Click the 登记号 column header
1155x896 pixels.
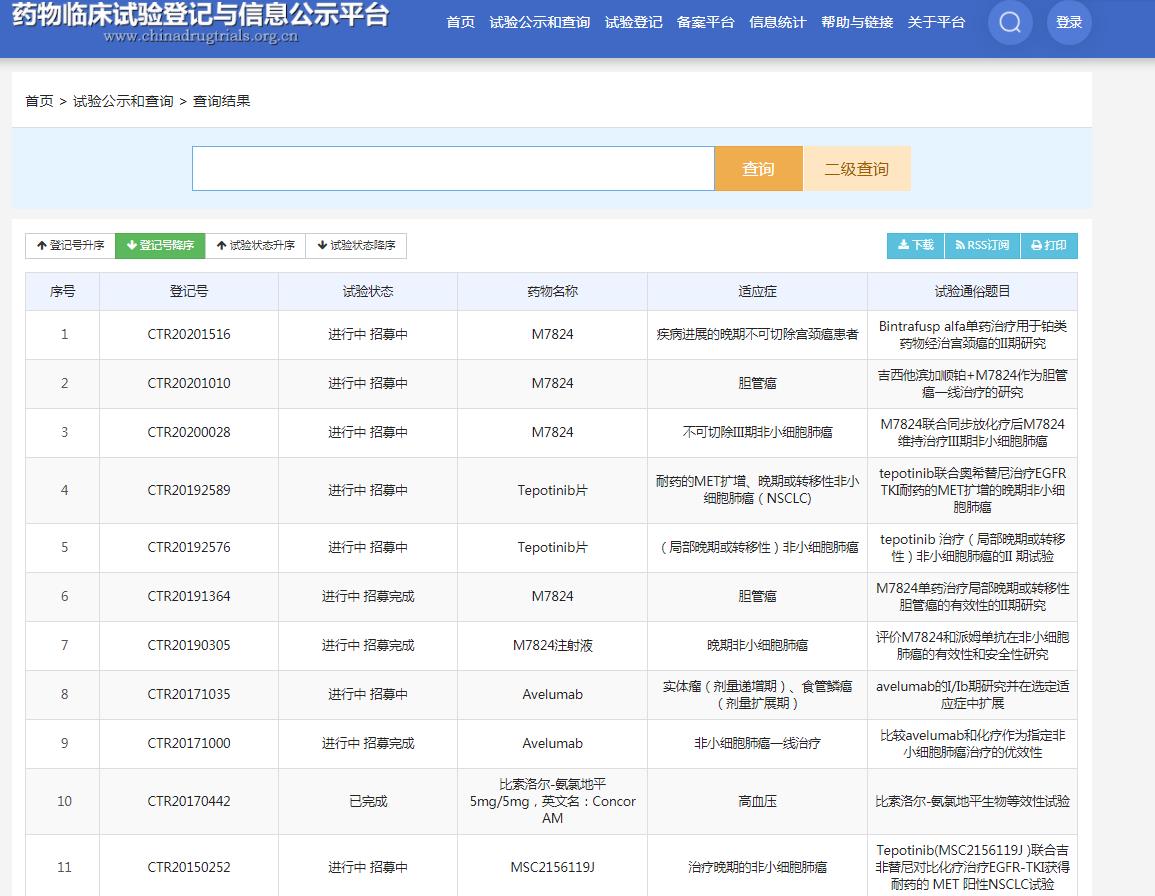tap(189, 291)
